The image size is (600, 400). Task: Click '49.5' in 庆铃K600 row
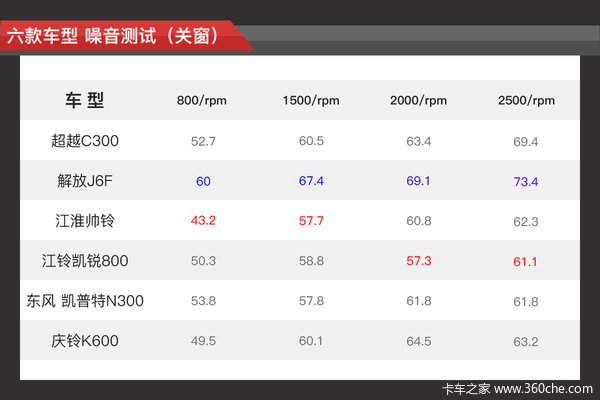pyautogui.click(x=203, y=341)
